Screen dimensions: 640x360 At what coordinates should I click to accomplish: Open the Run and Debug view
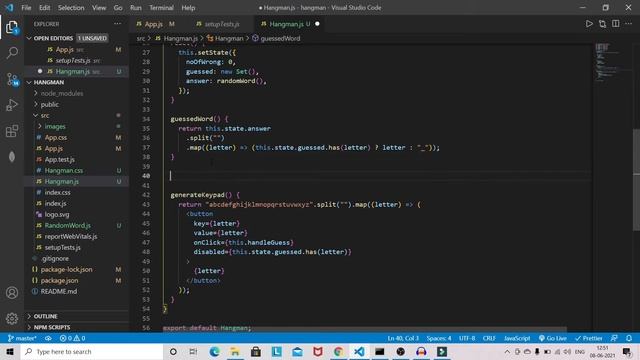pos(12,105)
